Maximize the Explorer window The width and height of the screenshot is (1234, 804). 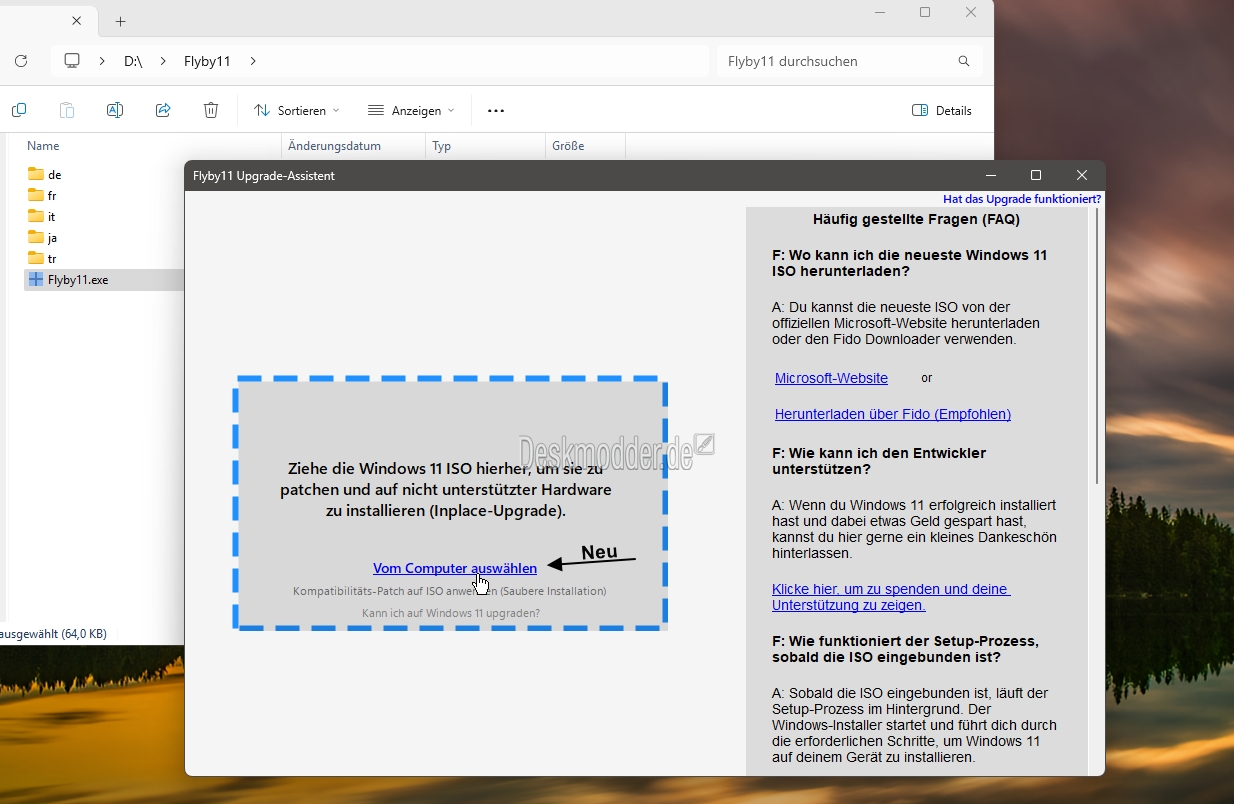pos(925,12)
